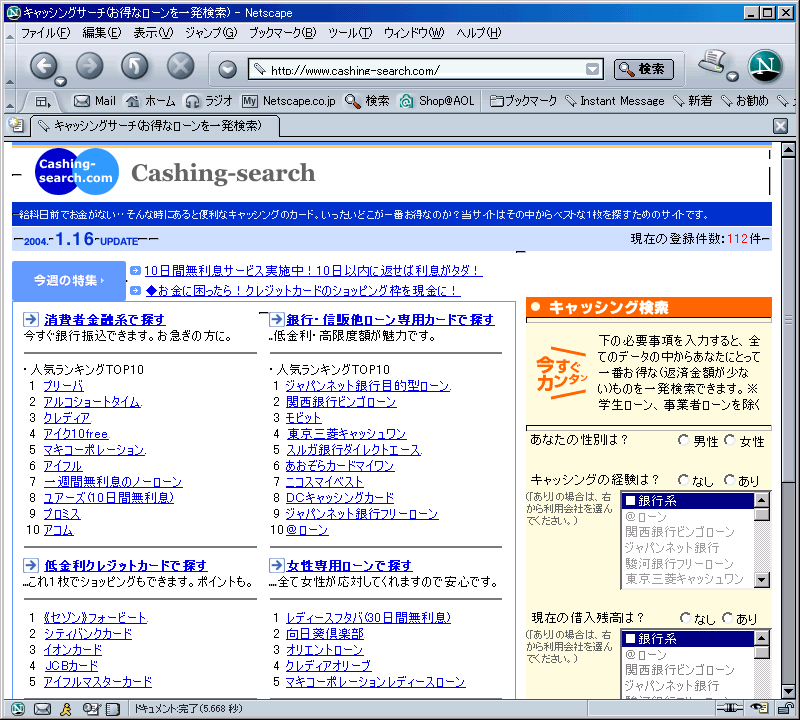Click the Navigator icon in status bar
800x720 pixels.
tap(18, 708)
